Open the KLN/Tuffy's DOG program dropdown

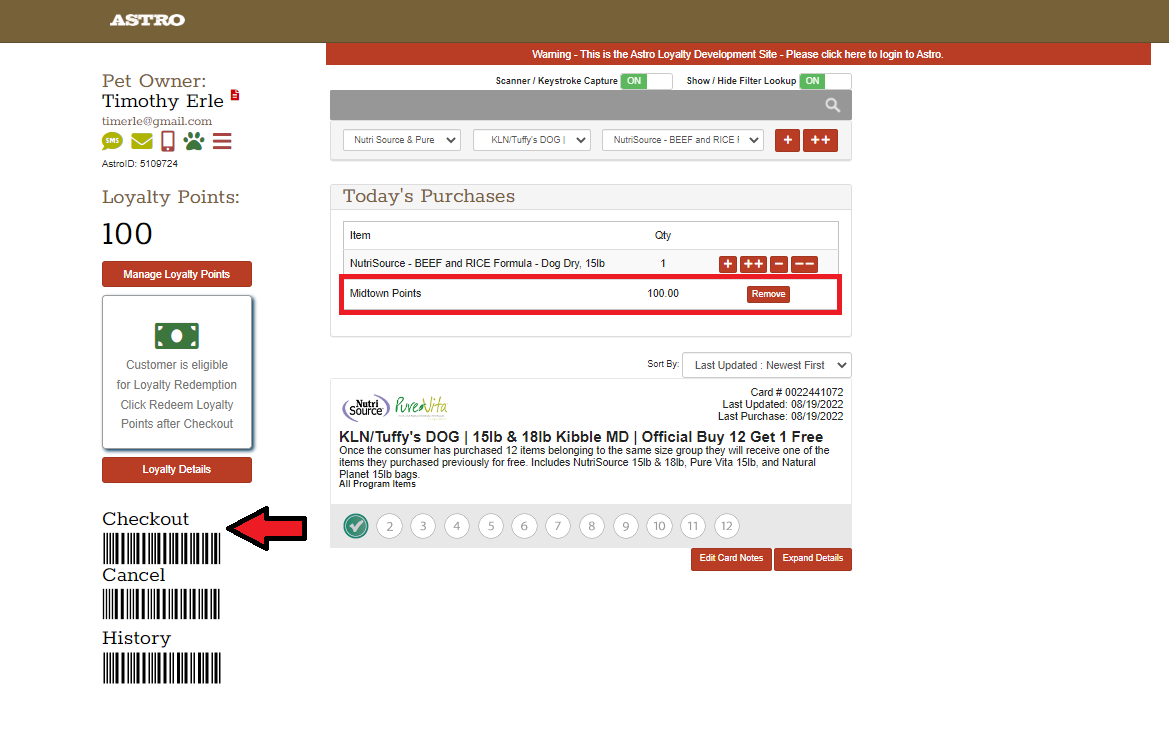pos(531,140)
